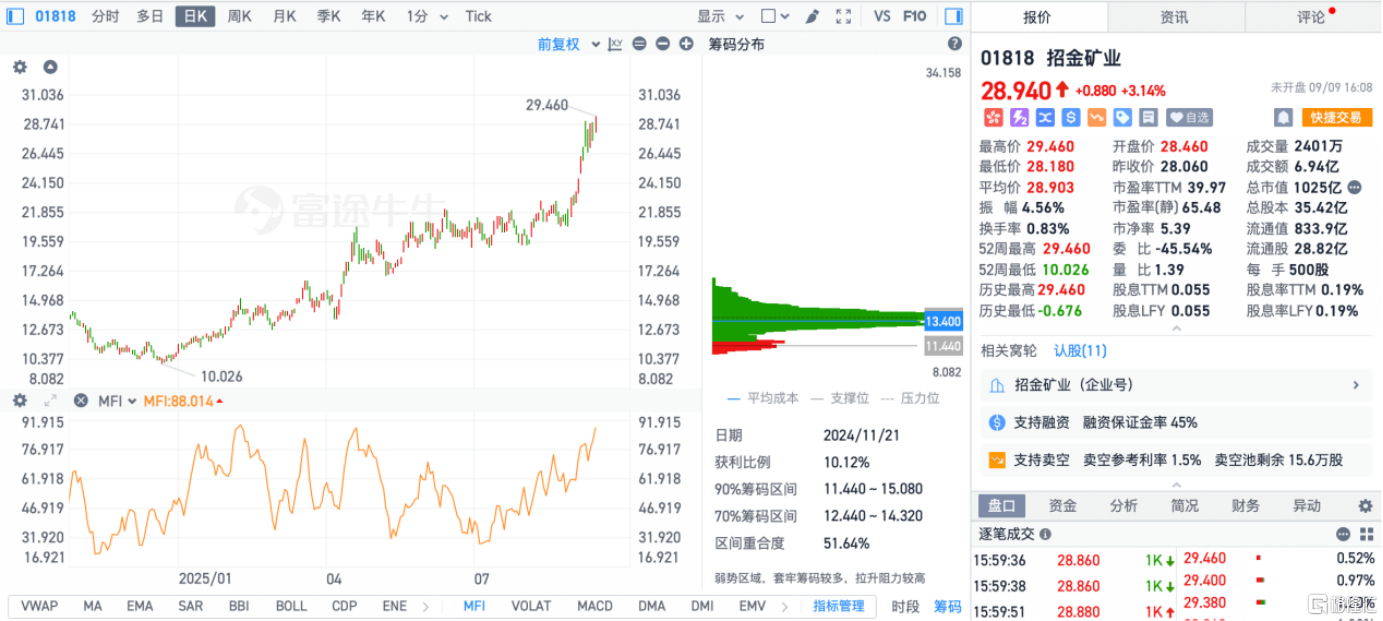The width and height of the screenshot is (1383, 621).
Task: Click the purple lightning level-2 icon
Action: tap(1019, 117)
